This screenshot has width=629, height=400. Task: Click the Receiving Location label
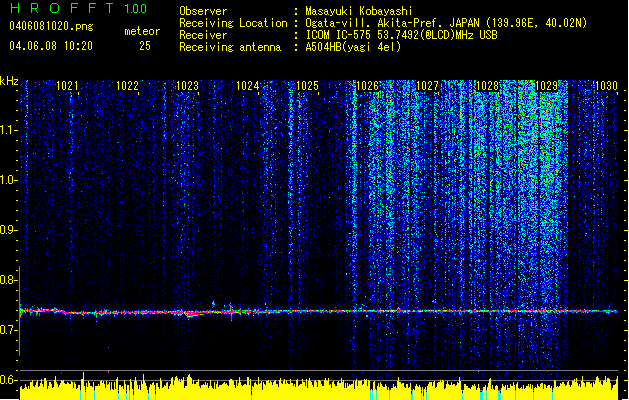(233, 23)
